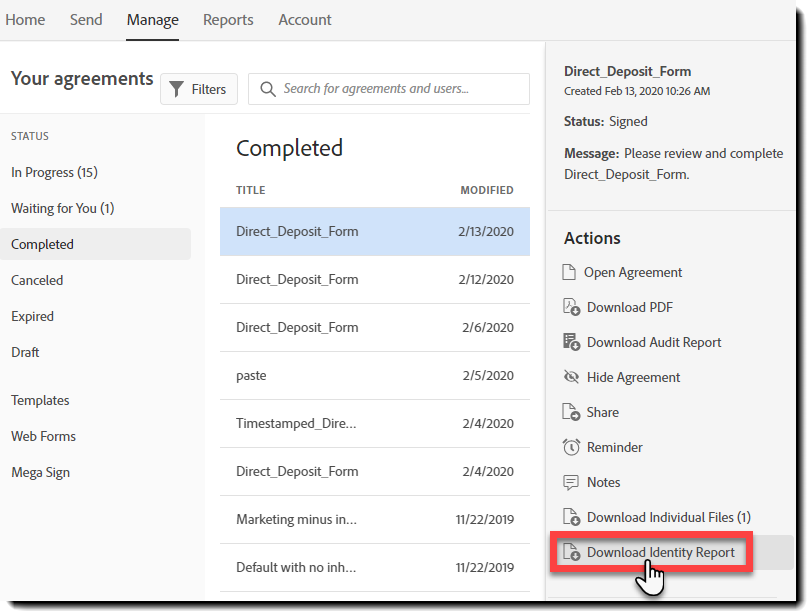Viewport: 807px width, 611px height.
Task: Switch to the Reports tab
Action: pos(228,20)
